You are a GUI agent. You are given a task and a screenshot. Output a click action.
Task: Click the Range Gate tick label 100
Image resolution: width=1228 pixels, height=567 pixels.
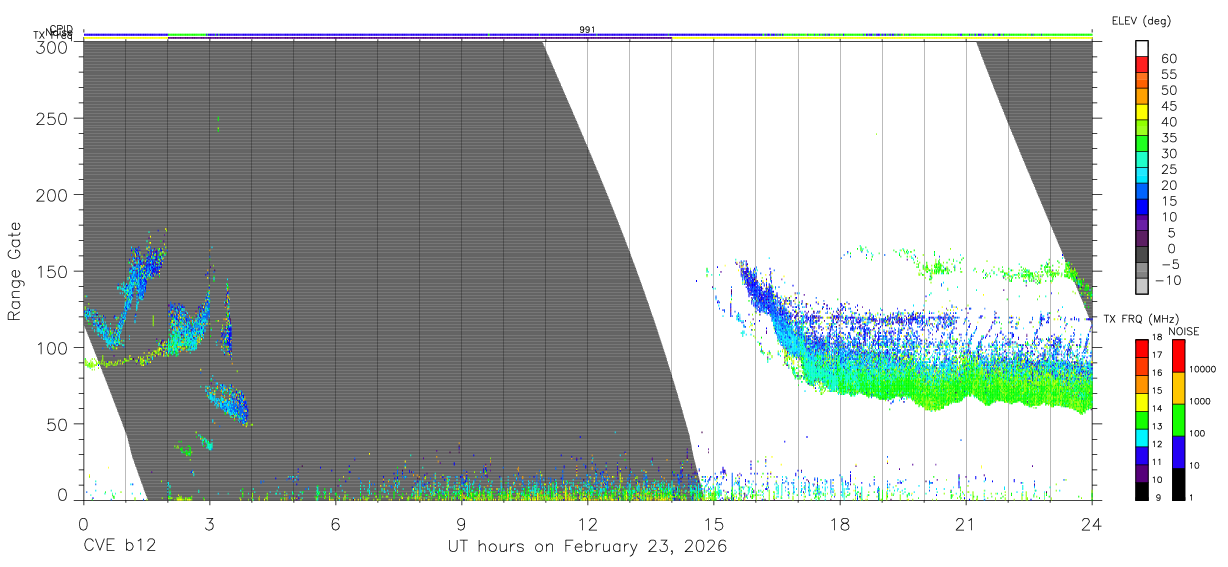coord(54,347)
